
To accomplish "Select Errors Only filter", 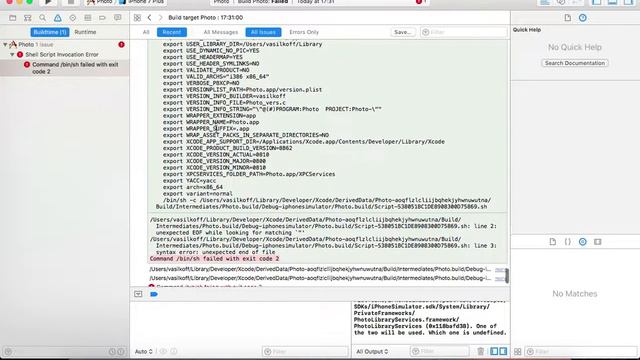I will (304, 32).
